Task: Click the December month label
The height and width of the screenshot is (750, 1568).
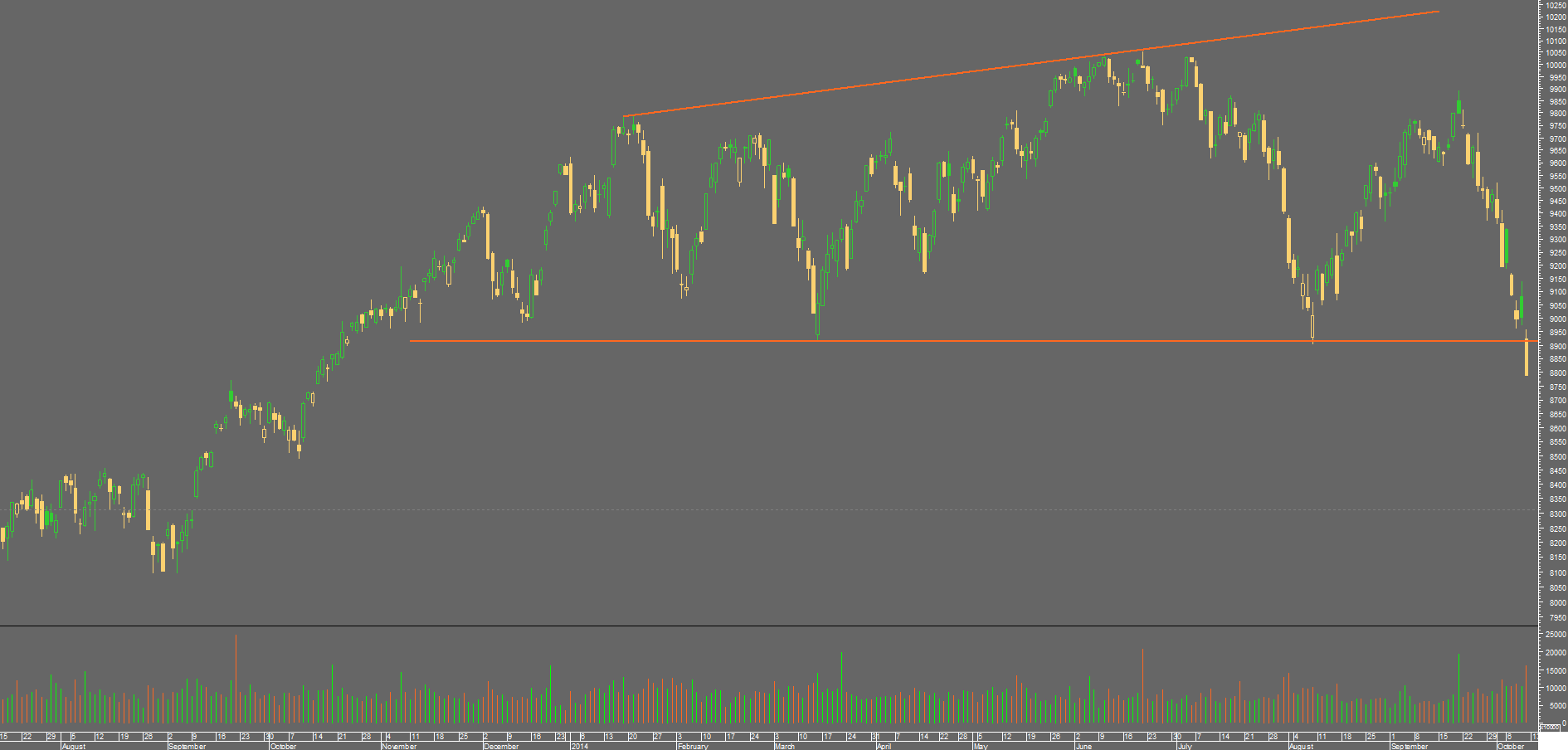Action: click(501, 746)
